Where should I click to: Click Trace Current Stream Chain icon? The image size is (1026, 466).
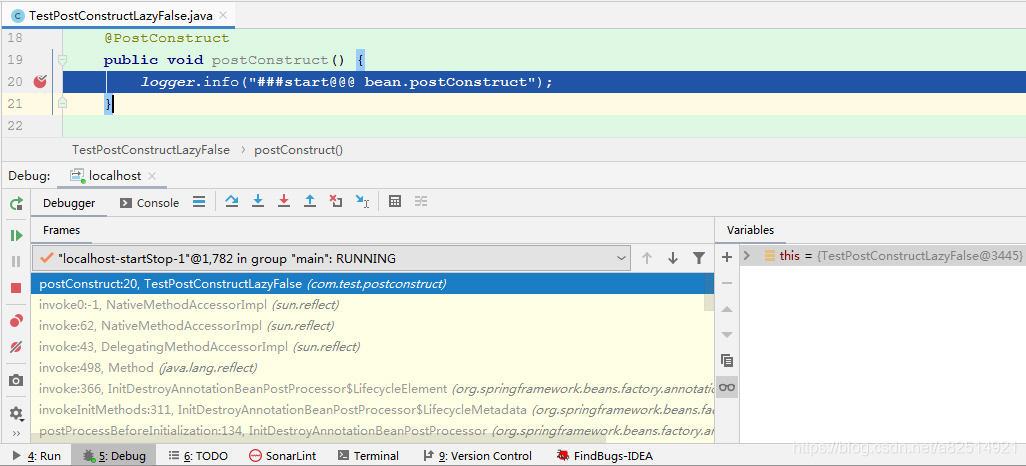point(421,202)
